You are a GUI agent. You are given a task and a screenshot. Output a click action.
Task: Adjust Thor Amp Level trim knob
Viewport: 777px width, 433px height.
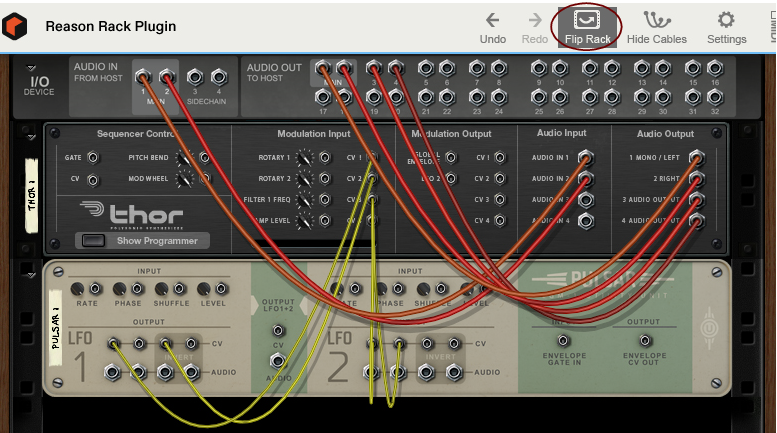coord(304,221)
